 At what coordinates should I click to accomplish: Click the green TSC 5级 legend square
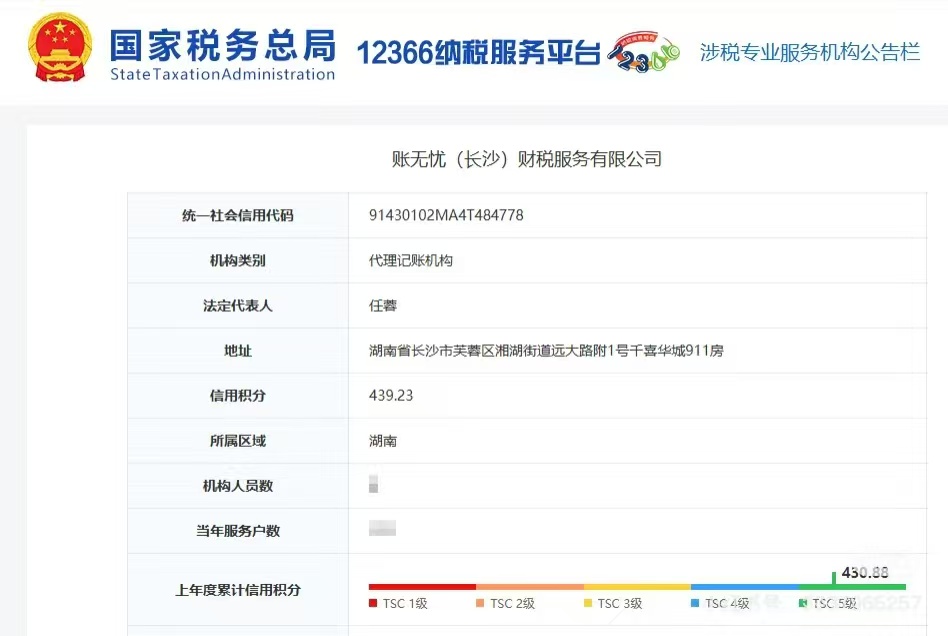tap(802, 604)
